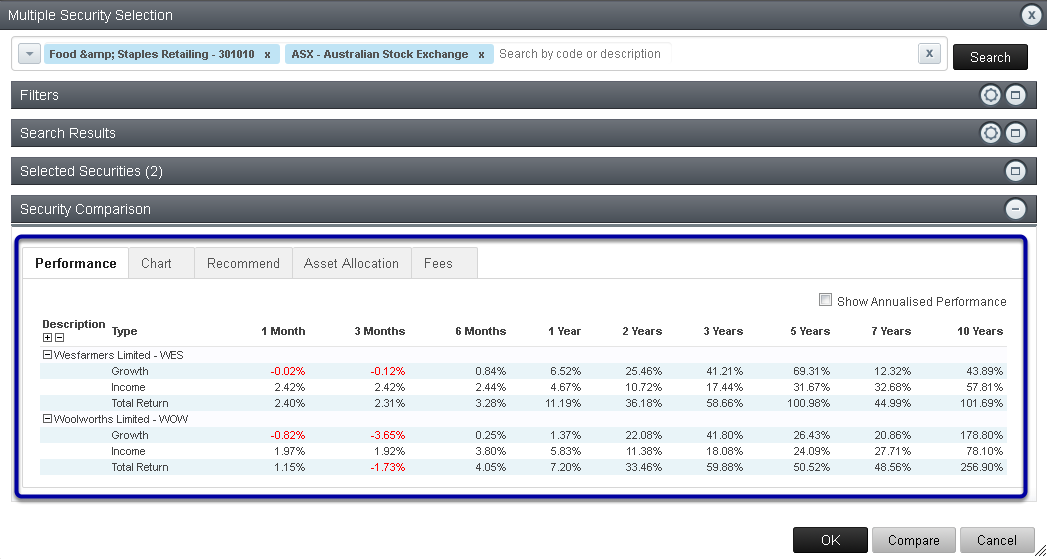
Task: Click the Cancel button
Action: point(996,540)
